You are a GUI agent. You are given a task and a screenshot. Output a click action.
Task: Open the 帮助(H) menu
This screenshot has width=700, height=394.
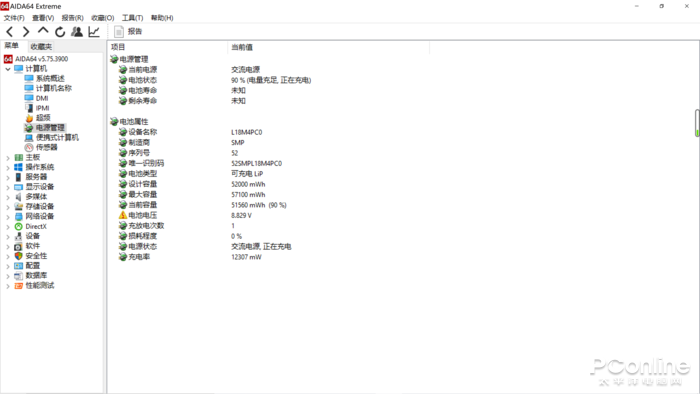[162, 18]
